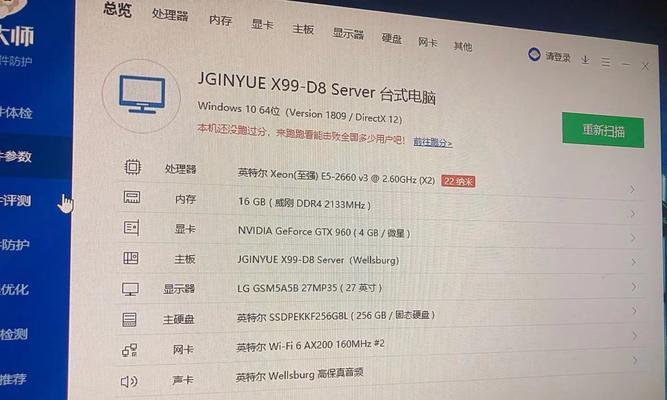Expand the 主板 row chevron
The image size is (667, 400).
coord(633,262)
